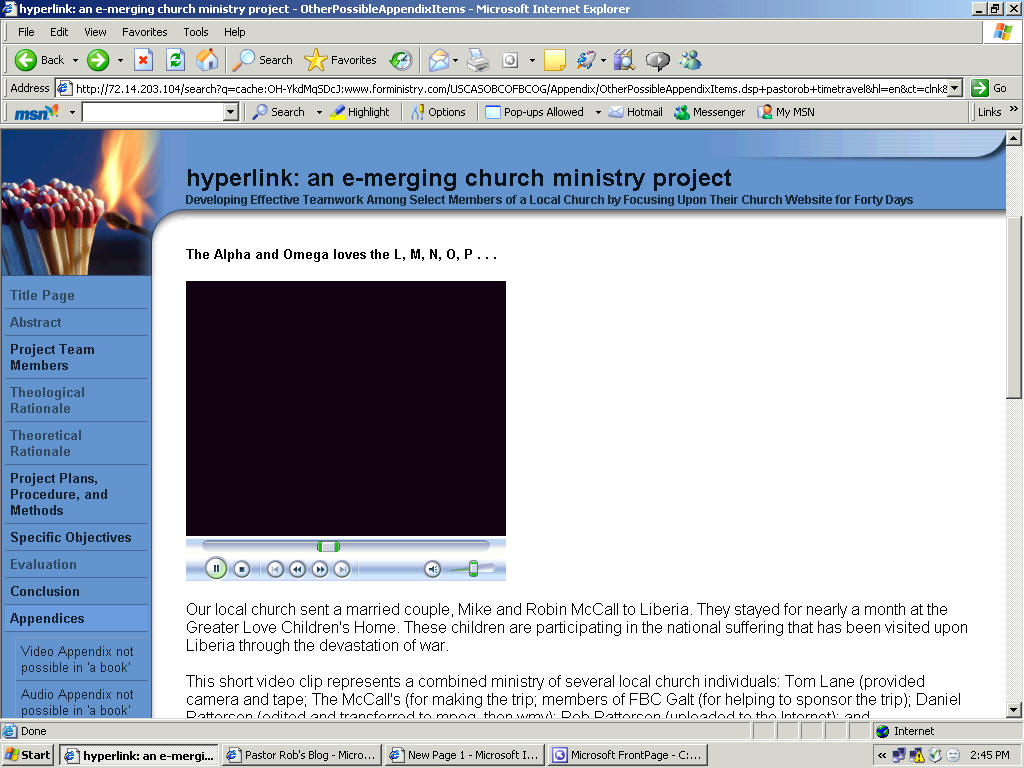Click the Print icon
The image size is (1024, 768).
pos(477,60)
